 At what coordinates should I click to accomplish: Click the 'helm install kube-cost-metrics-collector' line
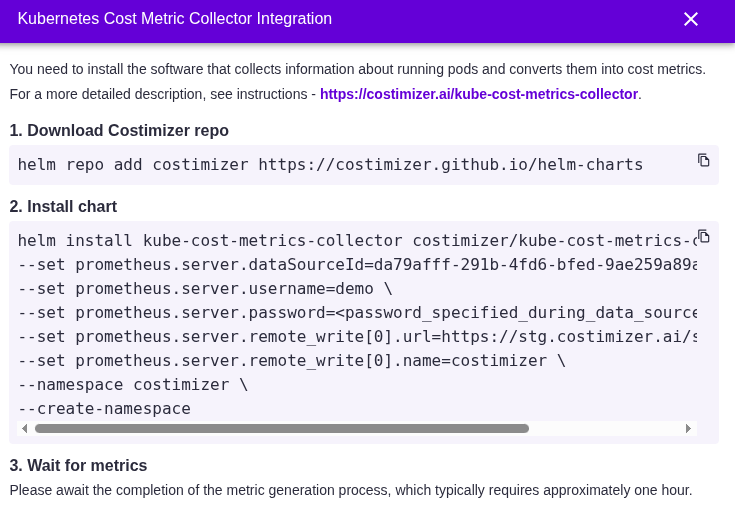click(357, 240)
